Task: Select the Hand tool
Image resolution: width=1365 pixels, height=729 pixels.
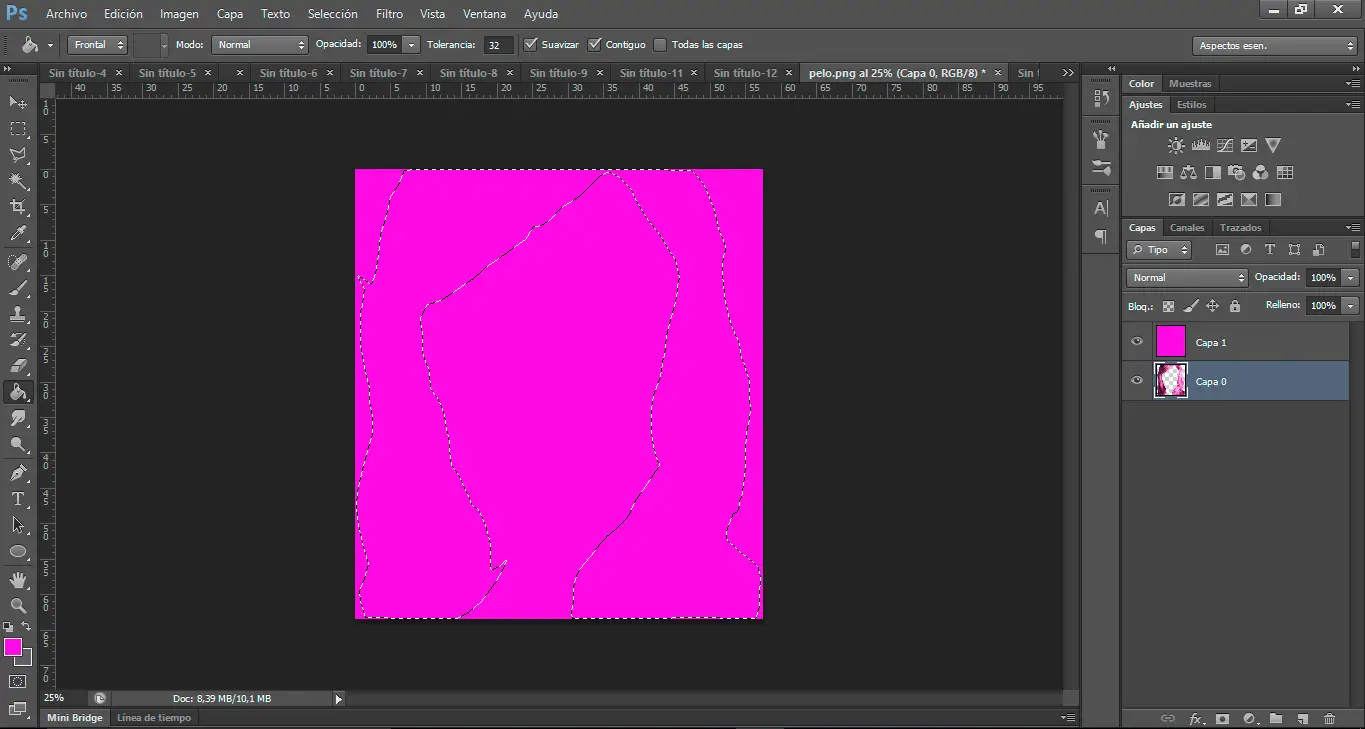Action: pos(18,580)
